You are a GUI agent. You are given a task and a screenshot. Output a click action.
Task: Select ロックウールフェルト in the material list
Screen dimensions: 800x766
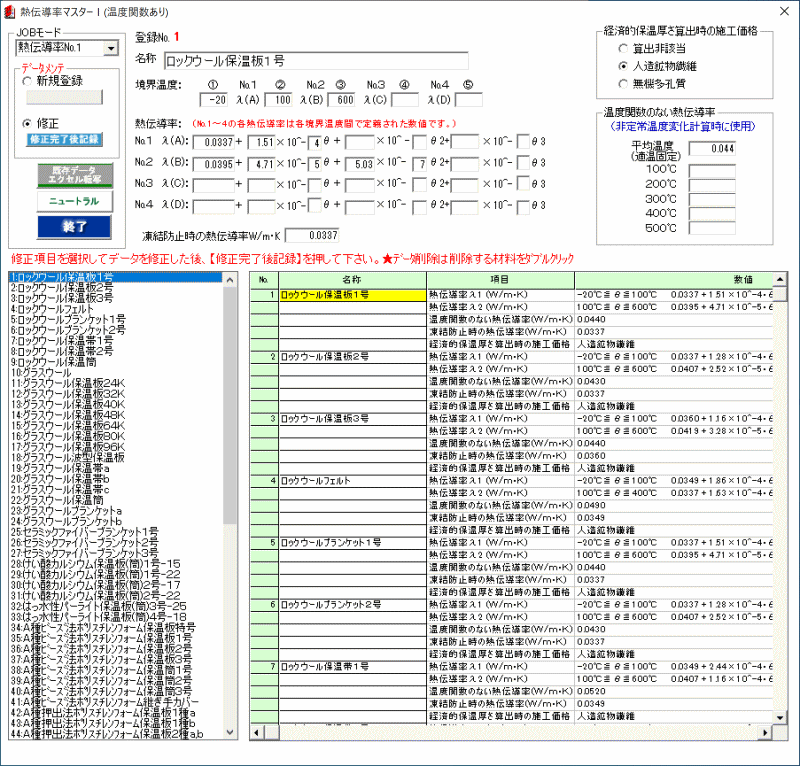tap(52, 309)
